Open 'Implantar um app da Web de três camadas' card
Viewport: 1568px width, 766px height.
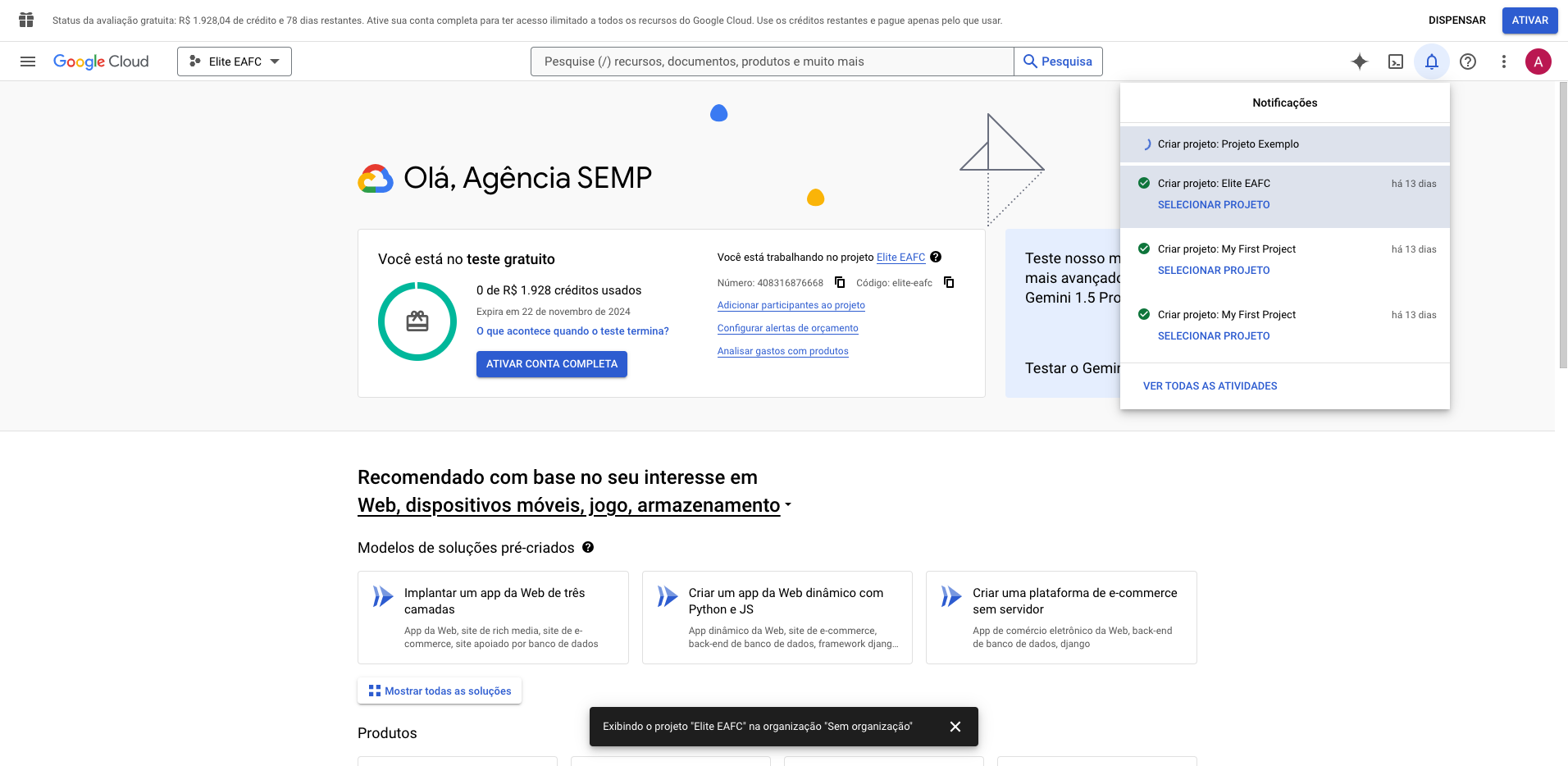[493, 618]
